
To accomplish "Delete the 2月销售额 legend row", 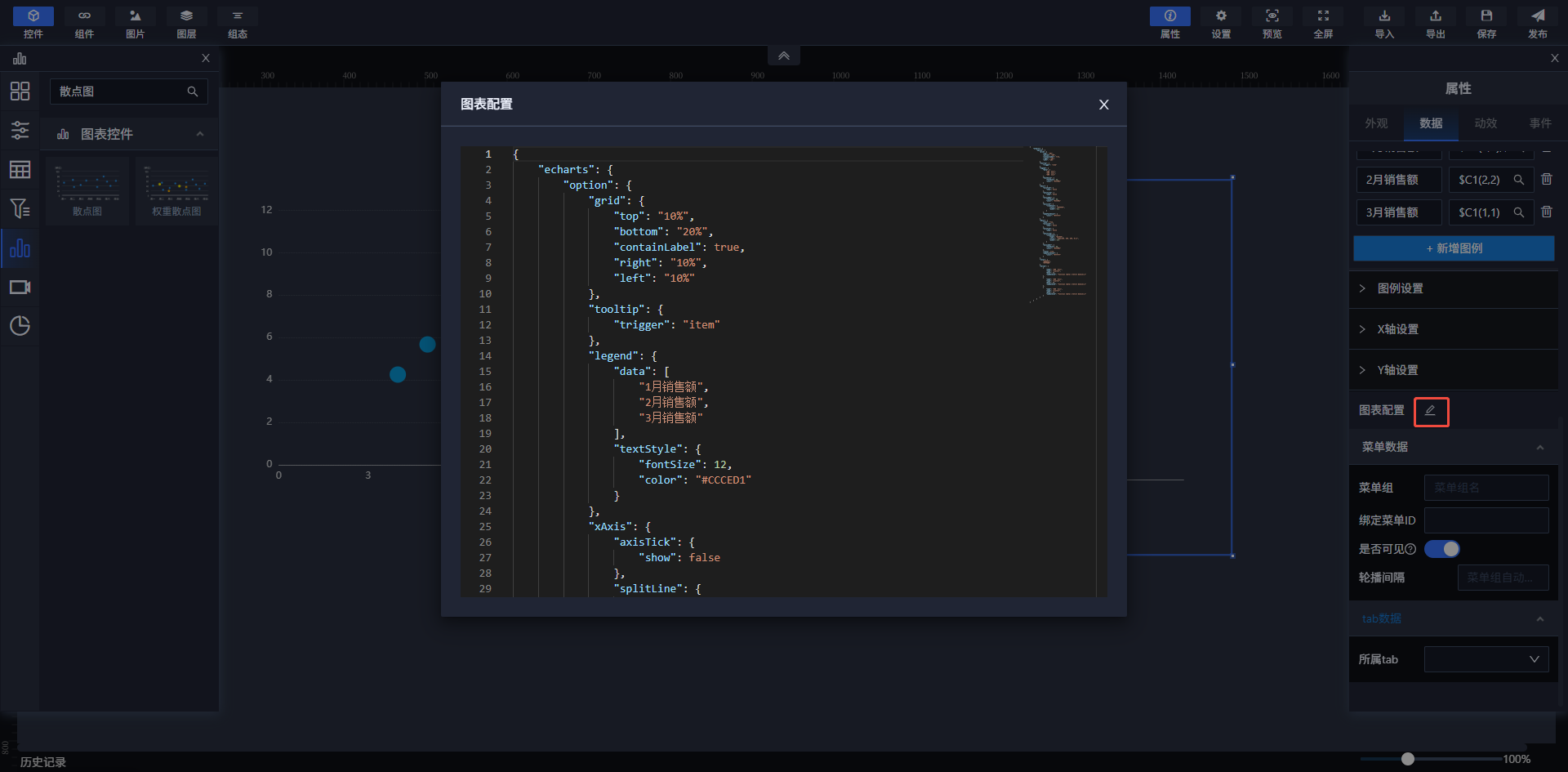I will (1546, 179).
